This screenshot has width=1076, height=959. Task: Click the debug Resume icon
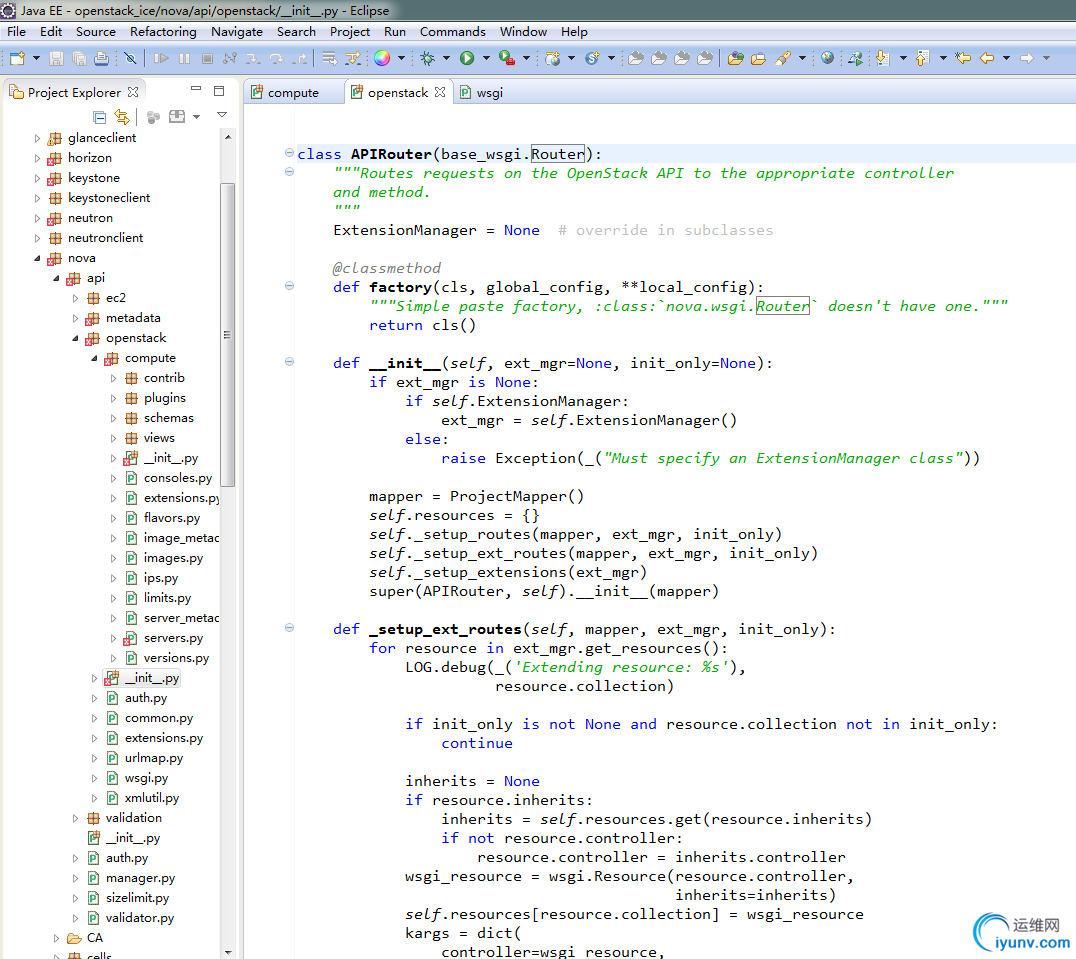click(x=161, y=58)
